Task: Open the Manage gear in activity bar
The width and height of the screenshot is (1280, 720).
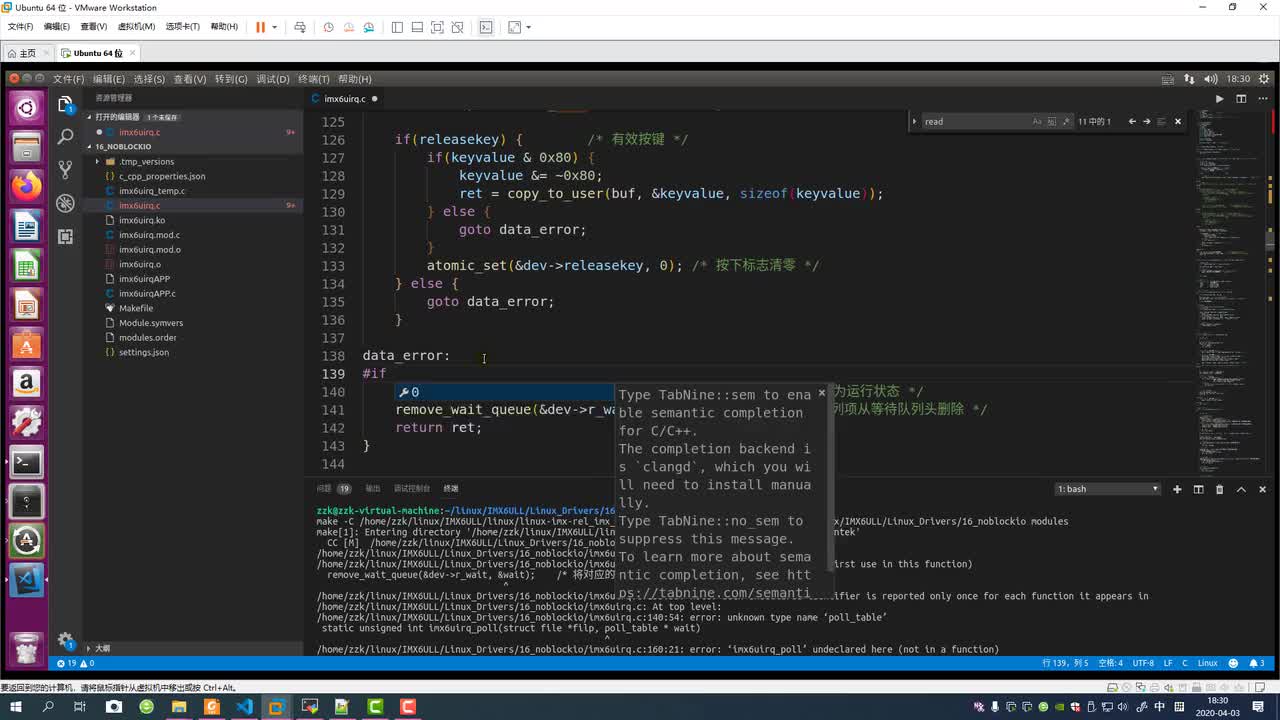Action: point(66,640)
